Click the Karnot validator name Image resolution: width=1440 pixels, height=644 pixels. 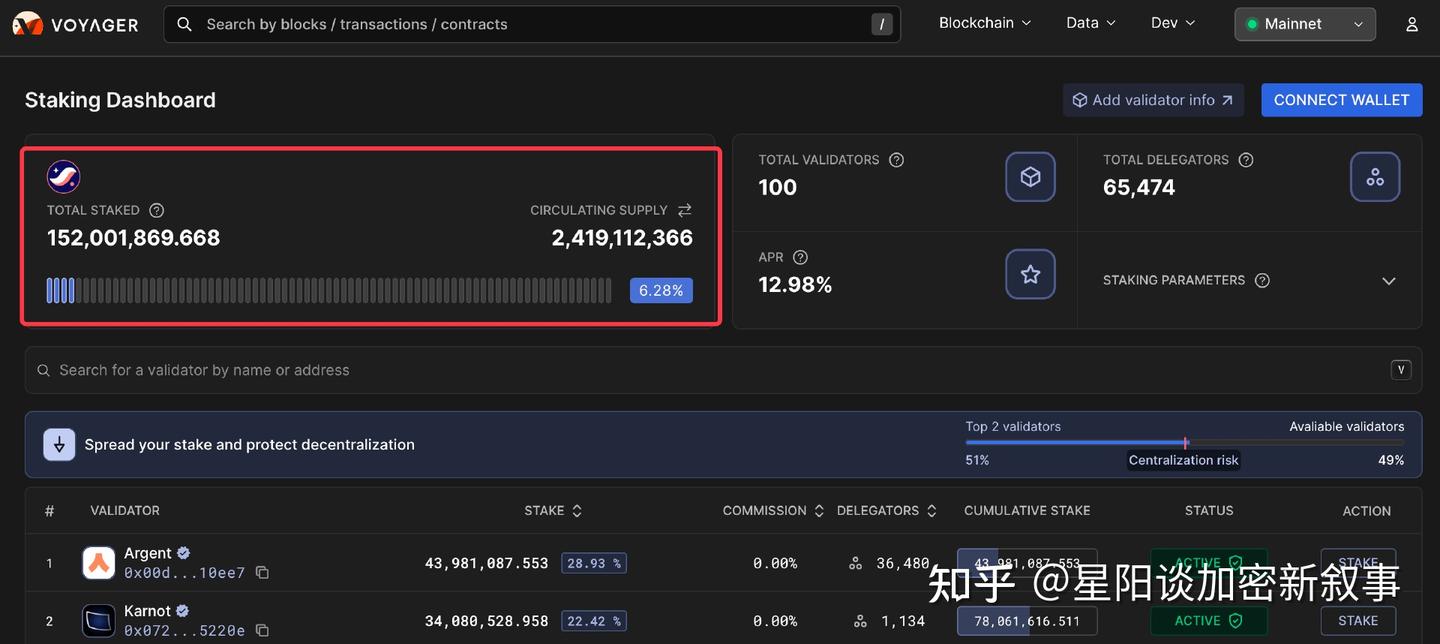tap(147, 611)
